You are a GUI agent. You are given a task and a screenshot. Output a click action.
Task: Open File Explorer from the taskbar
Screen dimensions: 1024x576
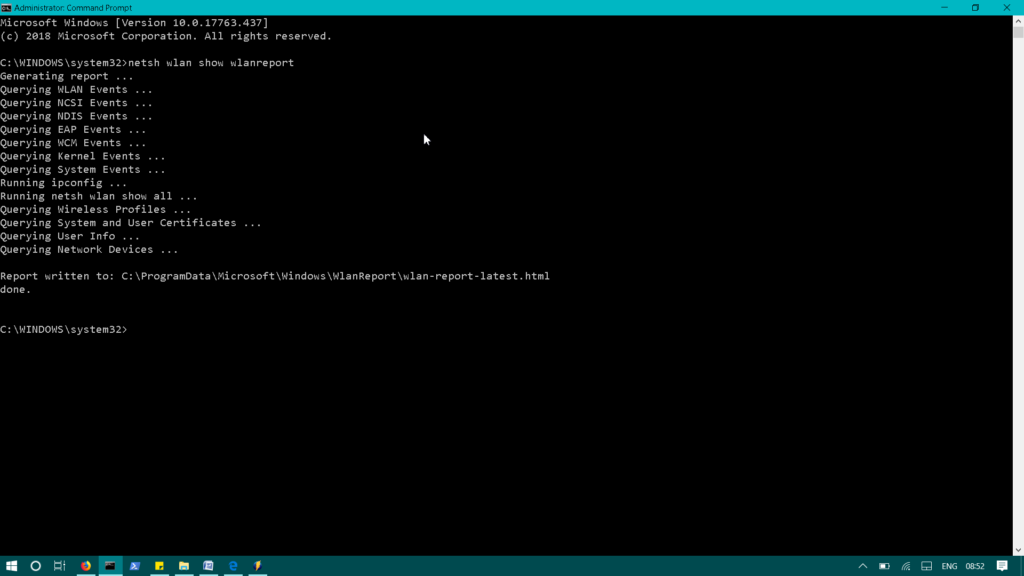184,566
